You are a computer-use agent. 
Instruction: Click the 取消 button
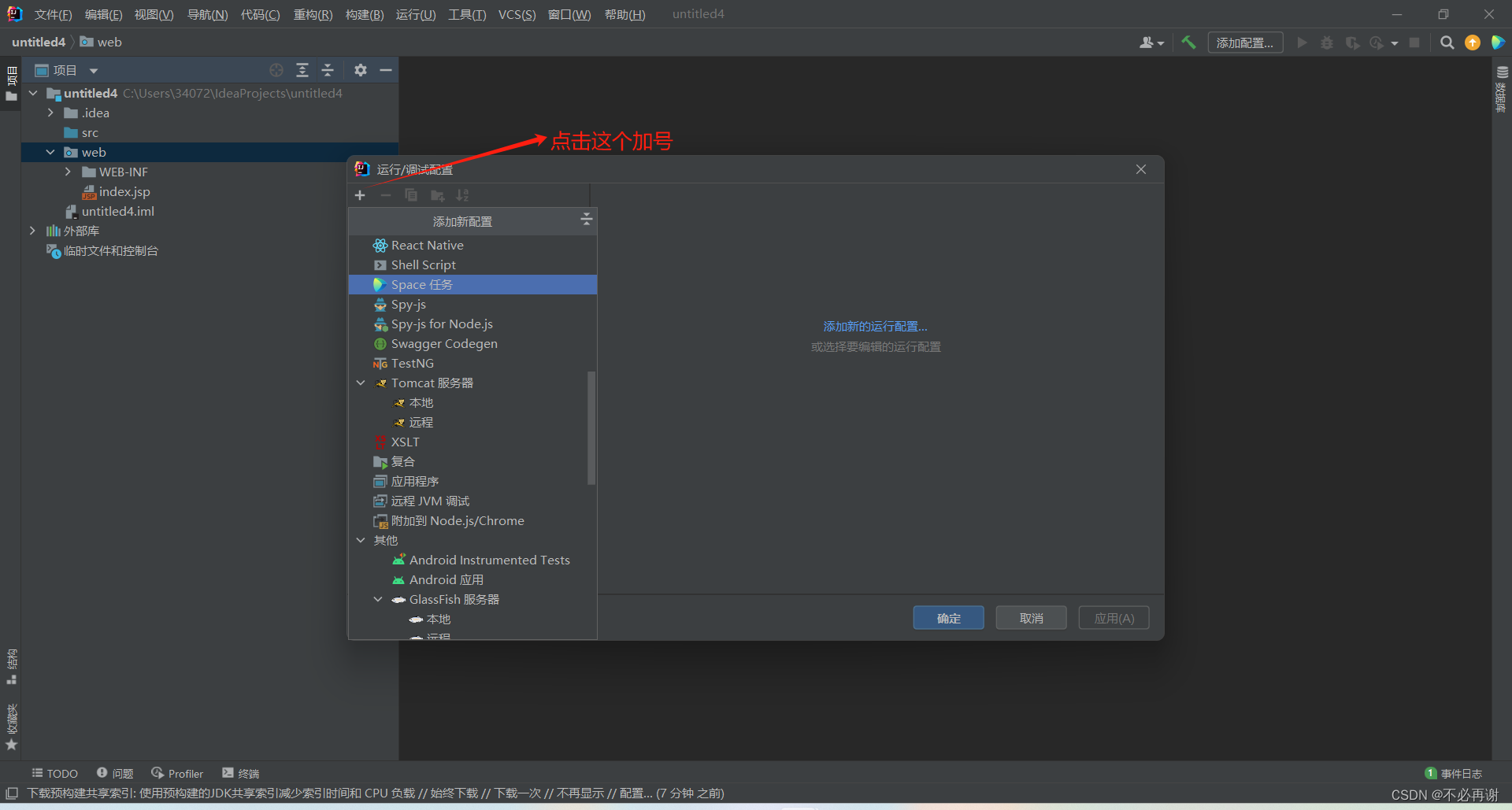click(1031, 618)
